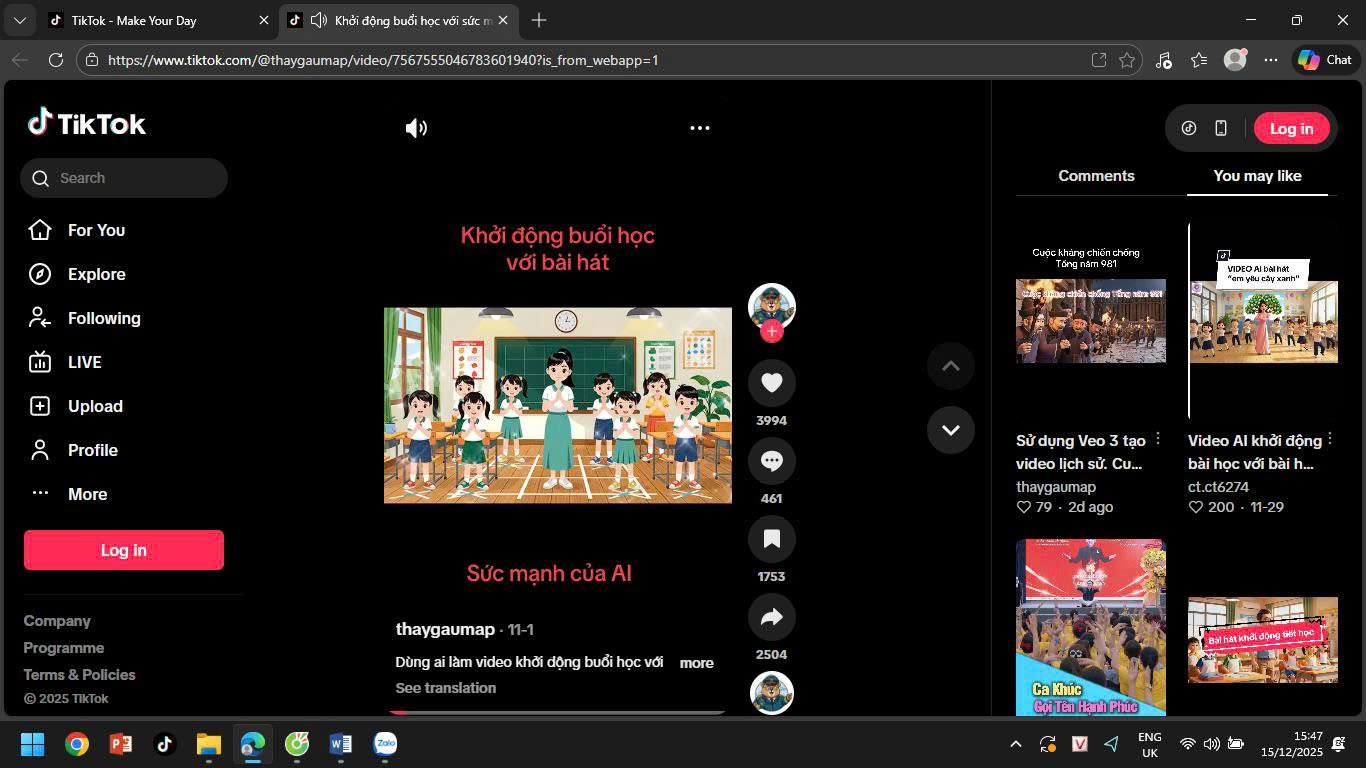1366x768 pixels.
Task: Click the sidebar Search input field
Action: tap(135, 178)
